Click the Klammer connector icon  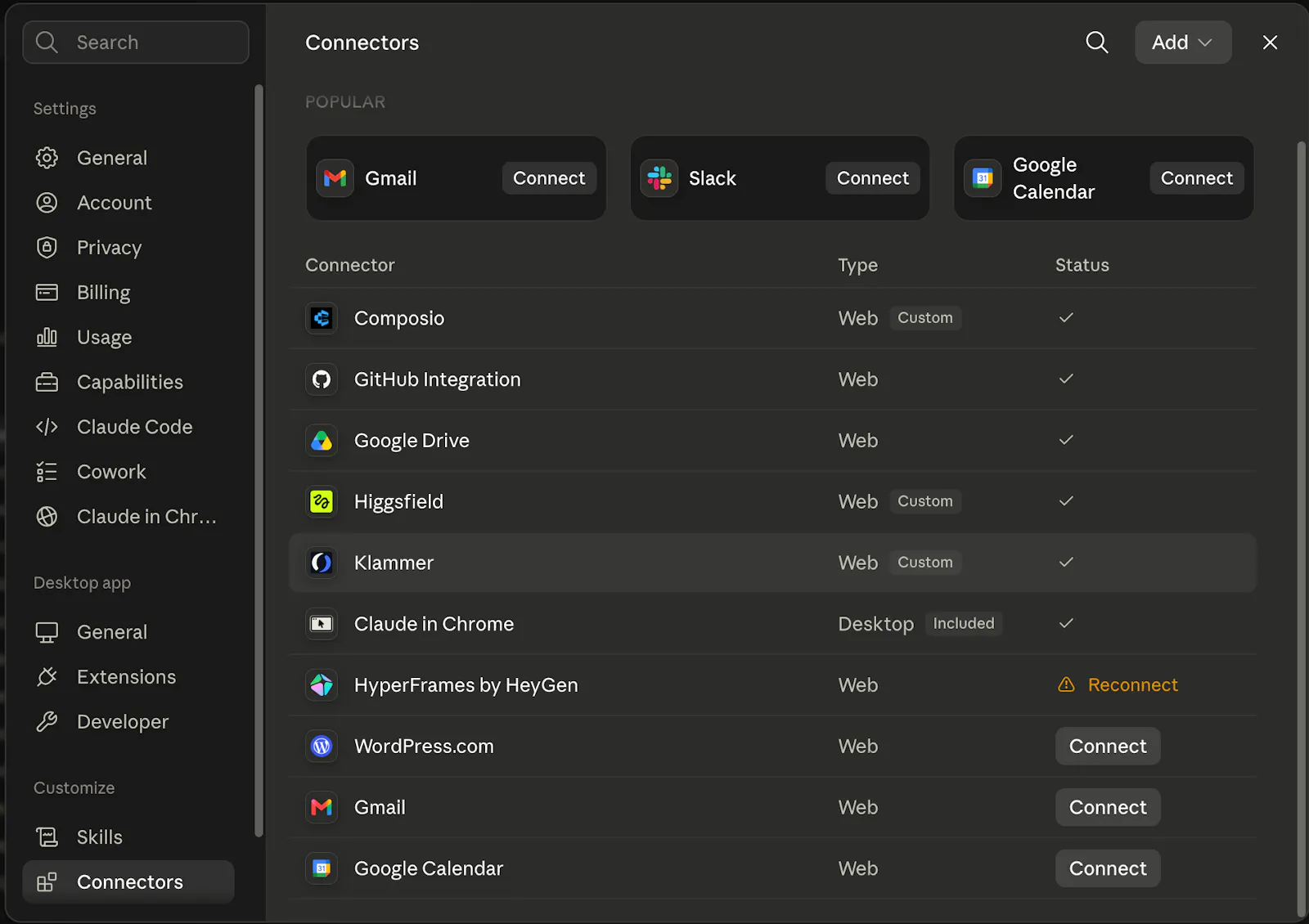point(322,563)
